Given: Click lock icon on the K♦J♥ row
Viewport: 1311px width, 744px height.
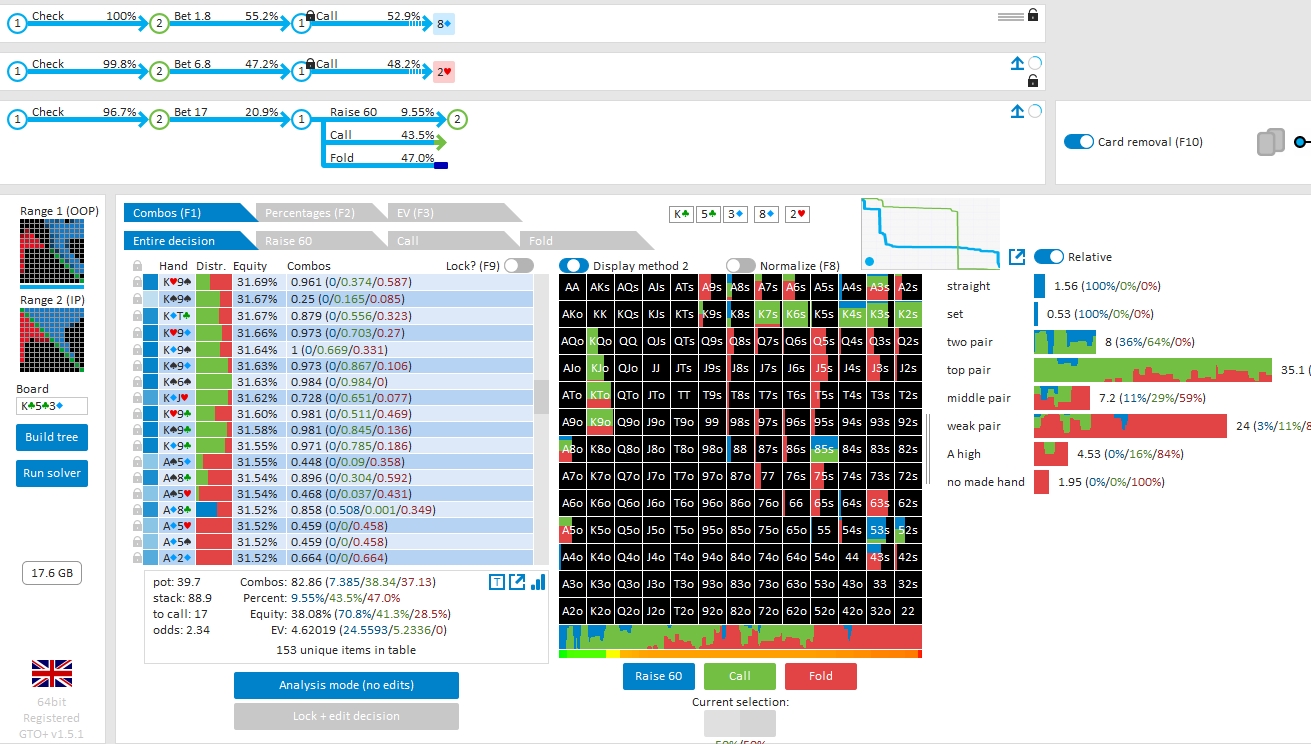Looking at the screenshot, I should point(137,398).
